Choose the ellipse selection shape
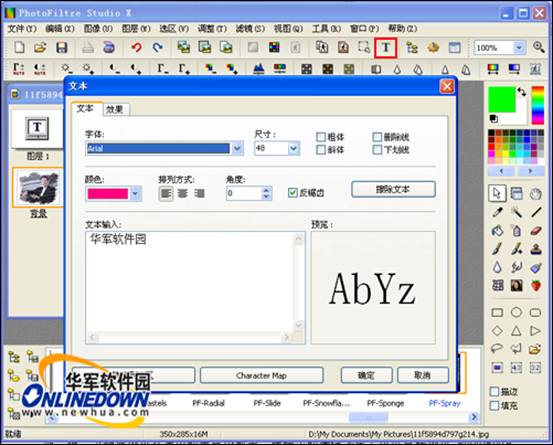The image size is (553, 445). coord(516,312)
